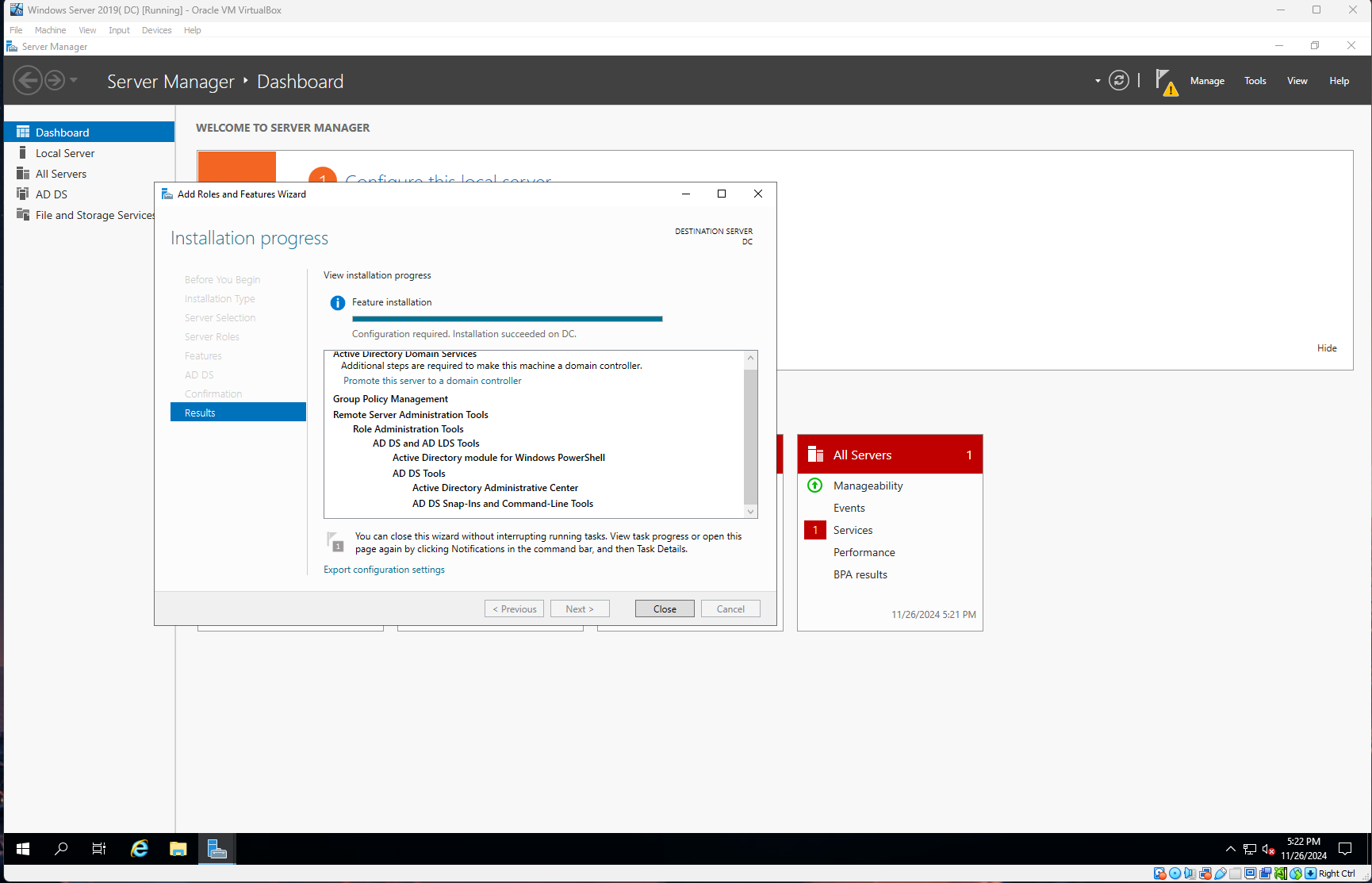Click the Close button in wizard

coord(665,609)
